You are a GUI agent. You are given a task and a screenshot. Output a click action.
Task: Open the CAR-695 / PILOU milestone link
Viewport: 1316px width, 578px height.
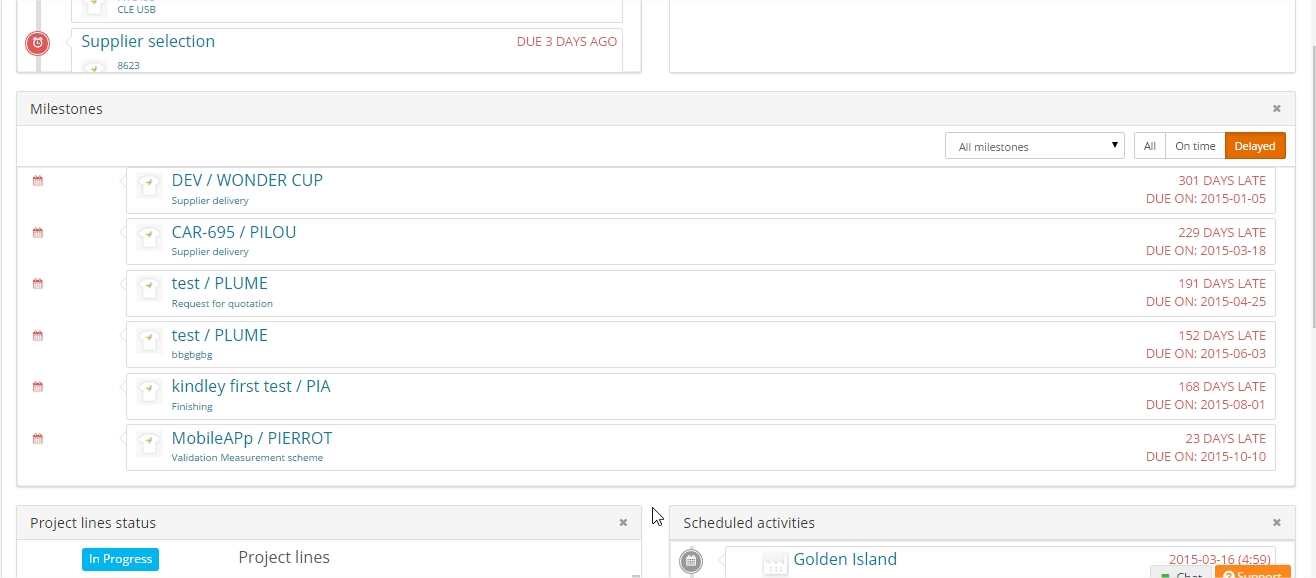coord(234,232)
